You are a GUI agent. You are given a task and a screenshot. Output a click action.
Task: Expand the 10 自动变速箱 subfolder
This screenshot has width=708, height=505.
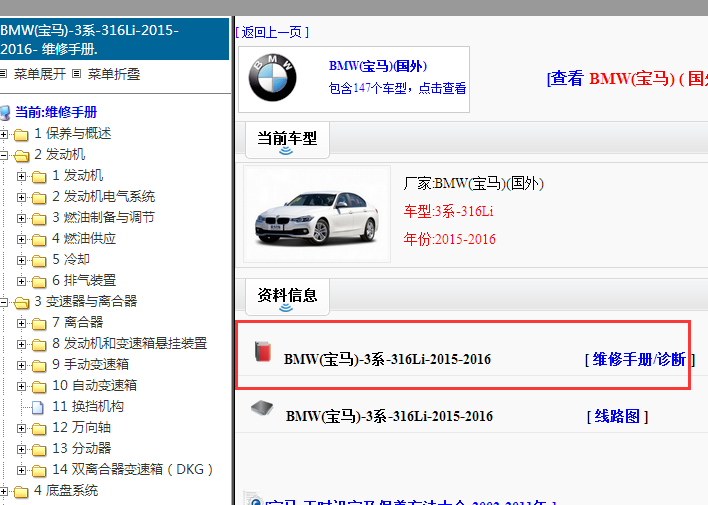[21, 386]
